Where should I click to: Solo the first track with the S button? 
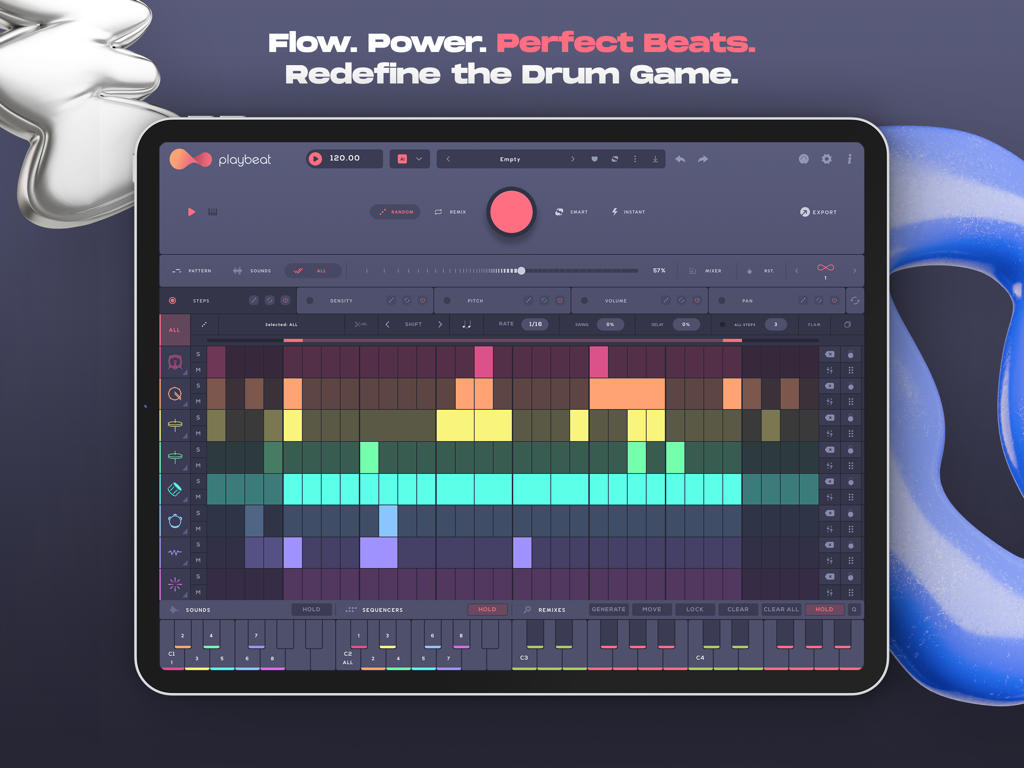coord(198,354)
